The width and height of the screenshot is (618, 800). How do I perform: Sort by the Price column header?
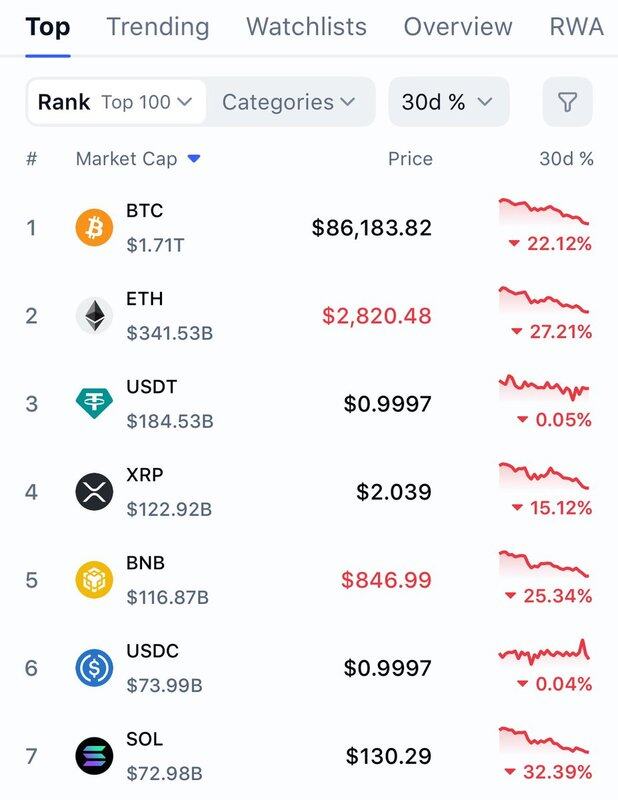(410, 159)
